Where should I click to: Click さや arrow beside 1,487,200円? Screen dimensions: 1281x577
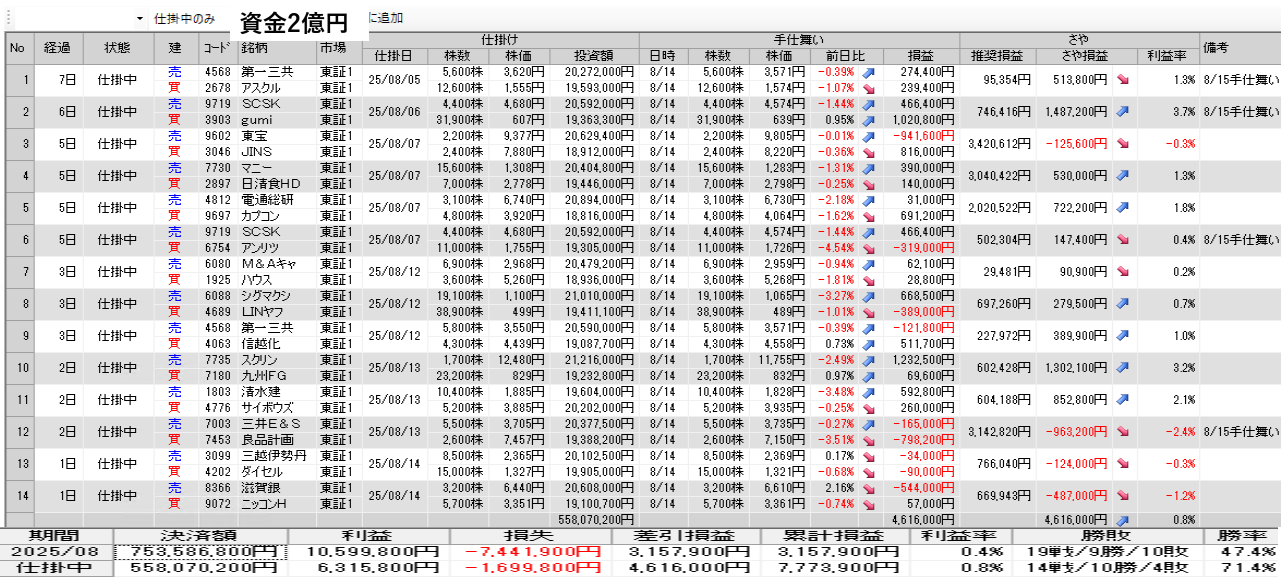pyautogui.click(x=1124, y=112)
